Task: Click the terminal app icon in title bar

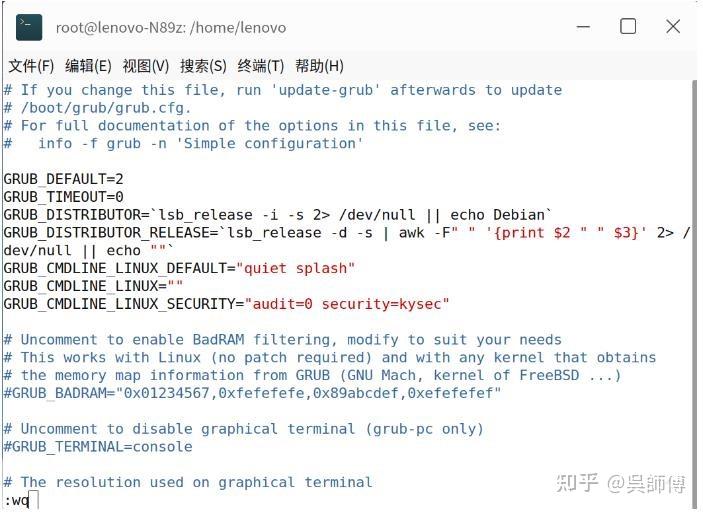Action: [29, 27]
